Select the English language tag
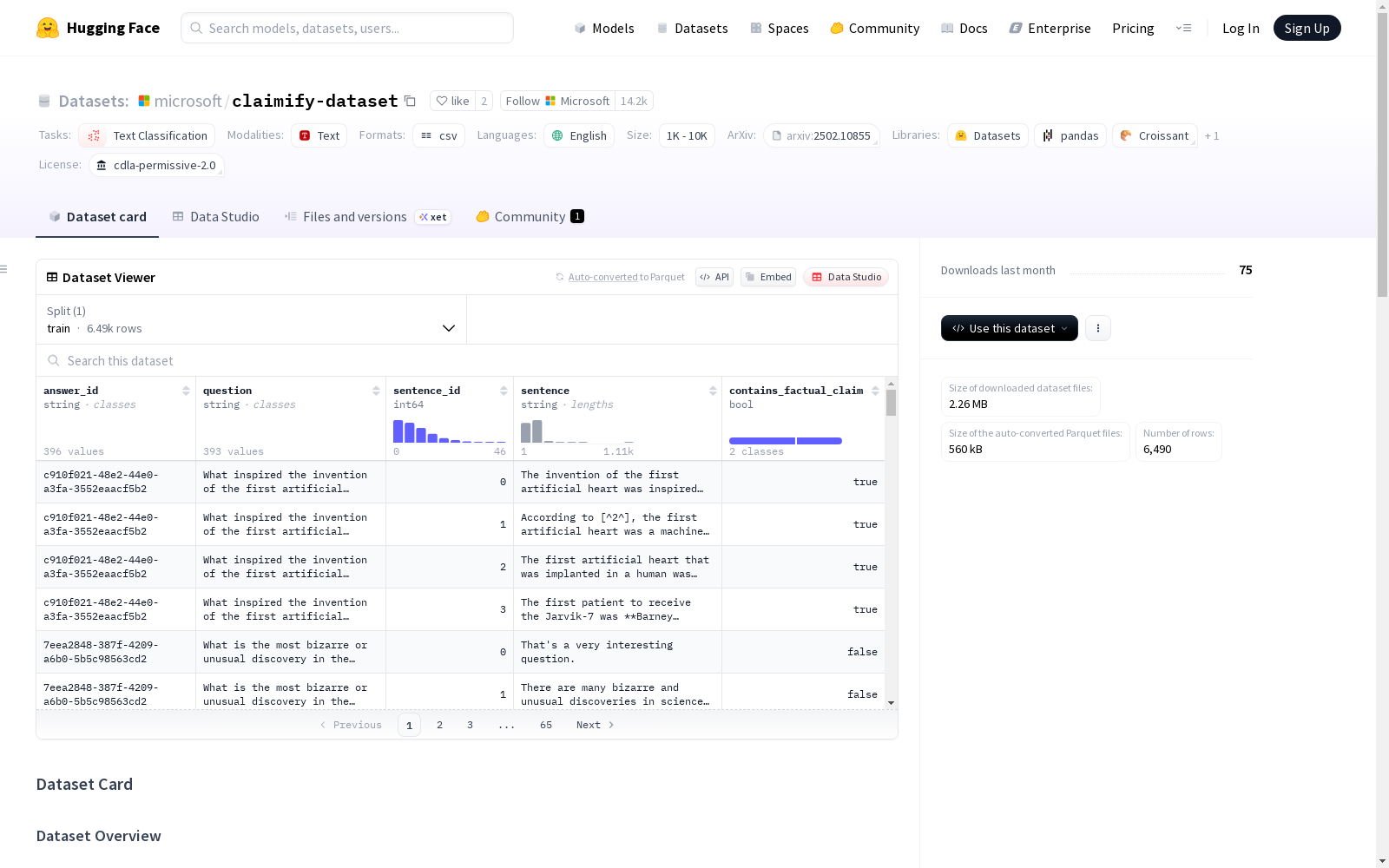1389x868 pixels. (x=579, y=135)
